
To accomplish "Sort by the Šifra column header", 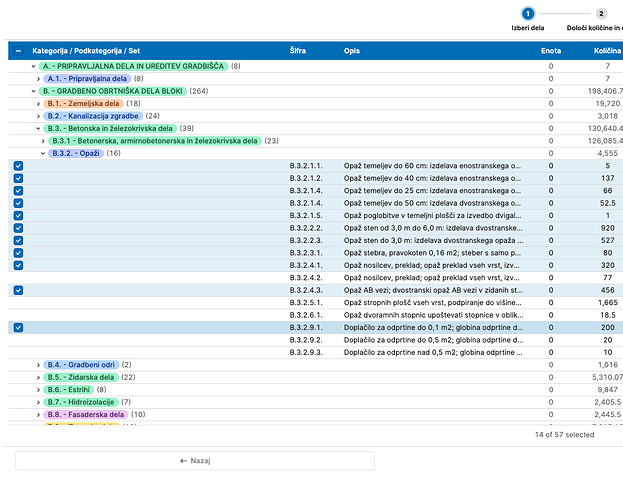I will [298, 51].
